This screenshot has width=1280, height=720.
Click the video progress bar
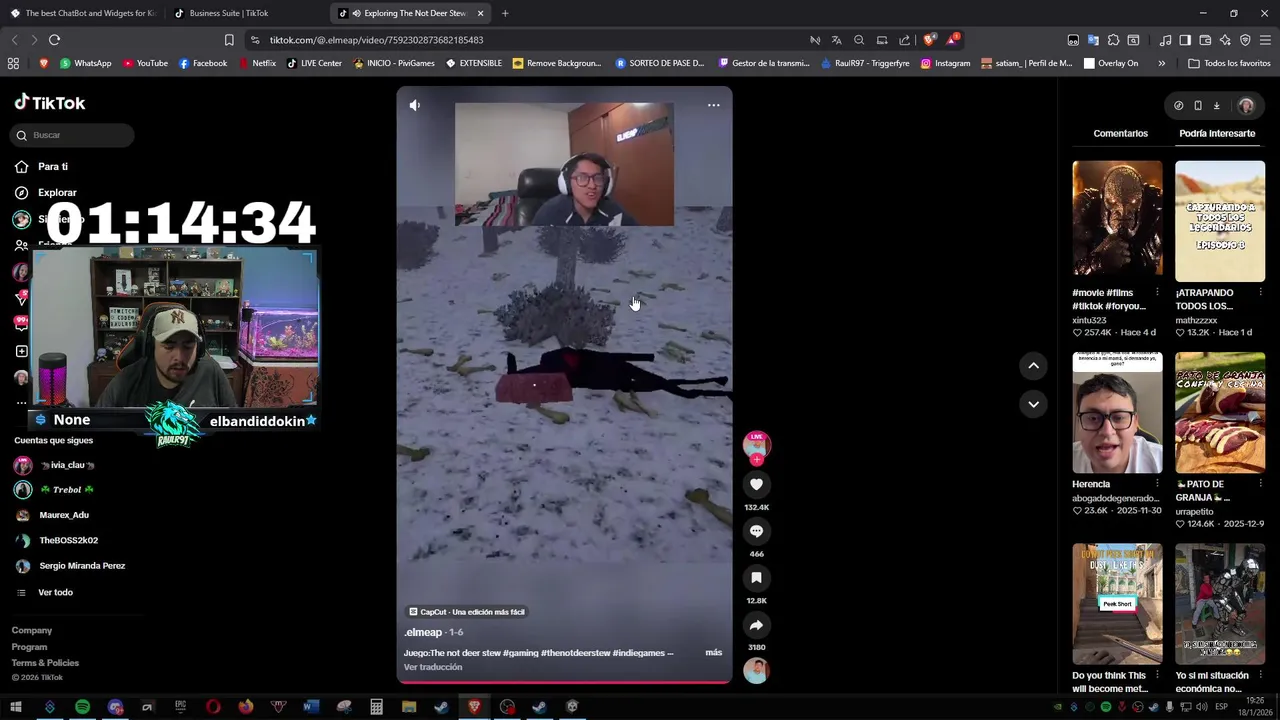coord(564,682)
